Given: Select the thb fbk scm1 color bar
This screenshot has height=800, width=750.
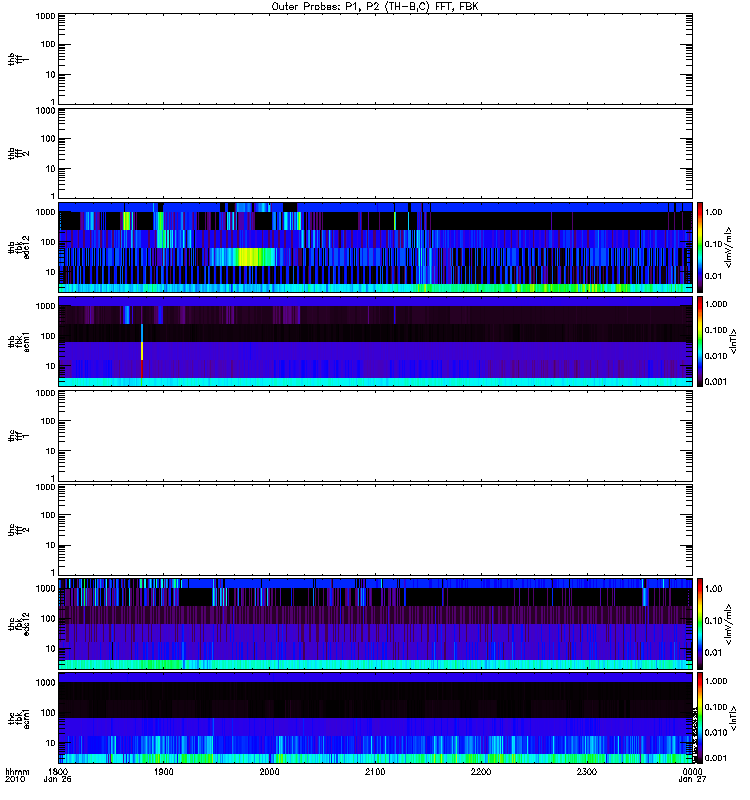Looking at the screenshot, I should [700, 341].
